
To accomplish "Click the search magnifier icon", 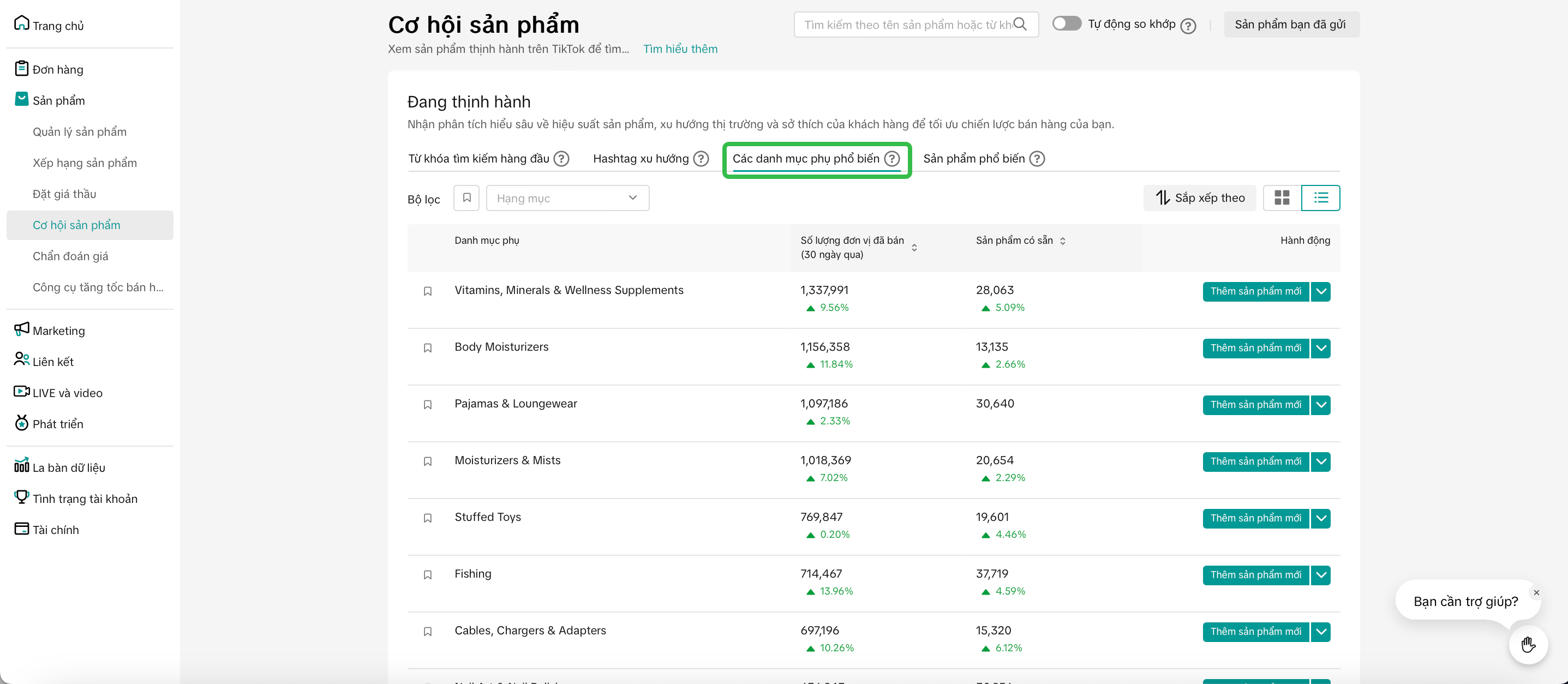I will [1020, 25].
